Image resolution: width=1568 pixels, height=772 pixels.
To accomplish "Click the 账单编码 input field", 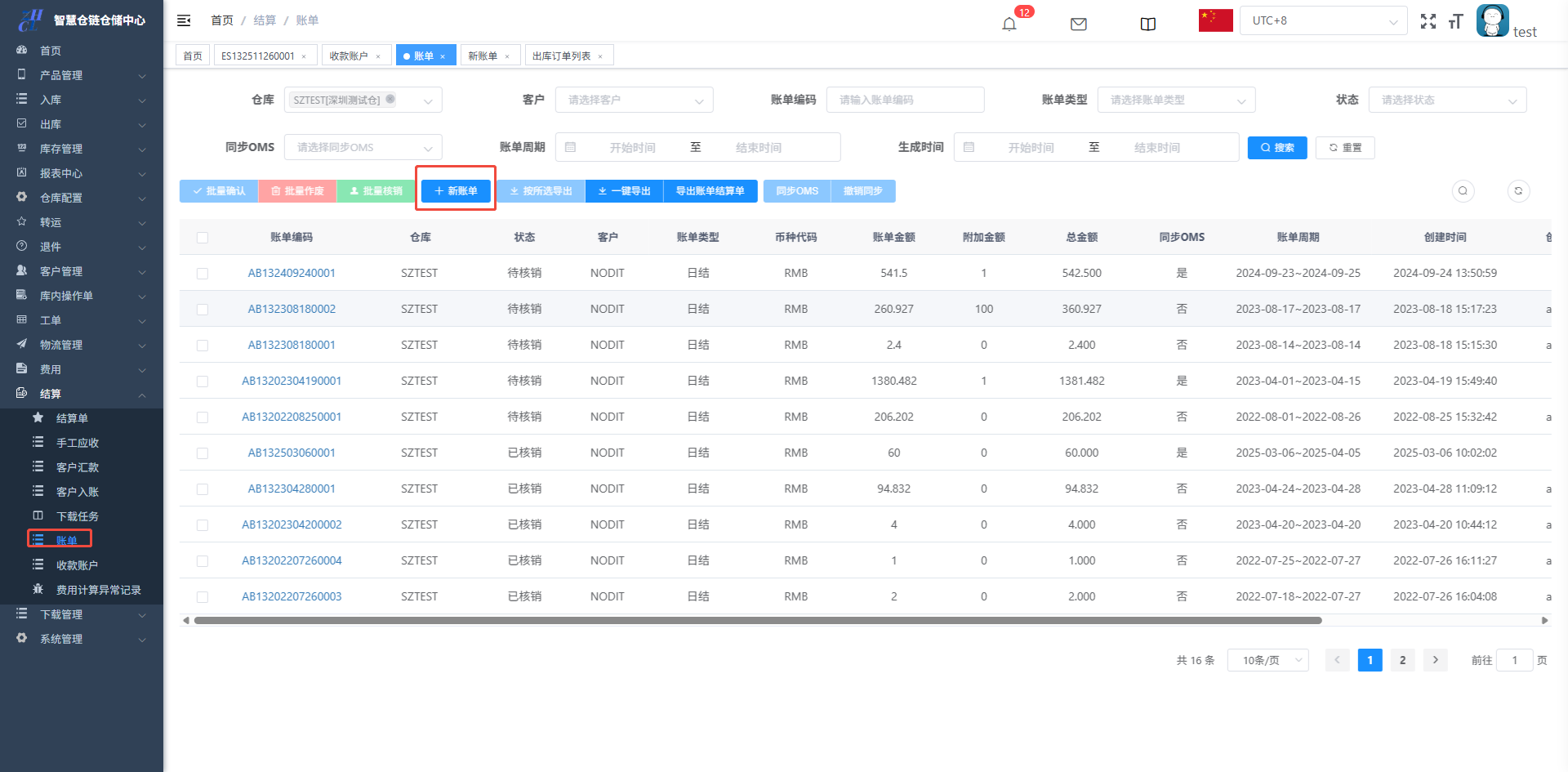I will 905,100.
